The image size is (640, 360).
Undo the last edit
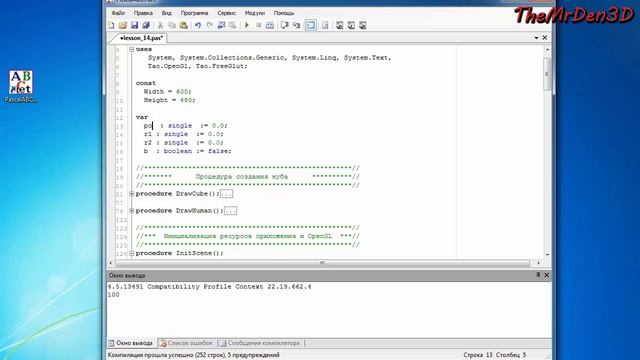pos(198,25)
